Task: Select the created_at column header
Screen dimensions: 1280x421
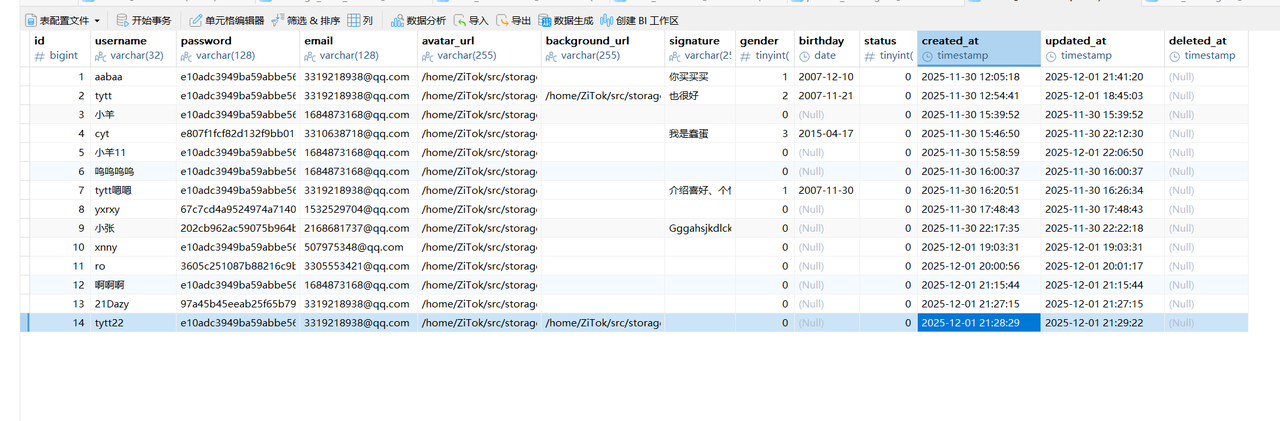Action: click(x=979, y=48)
